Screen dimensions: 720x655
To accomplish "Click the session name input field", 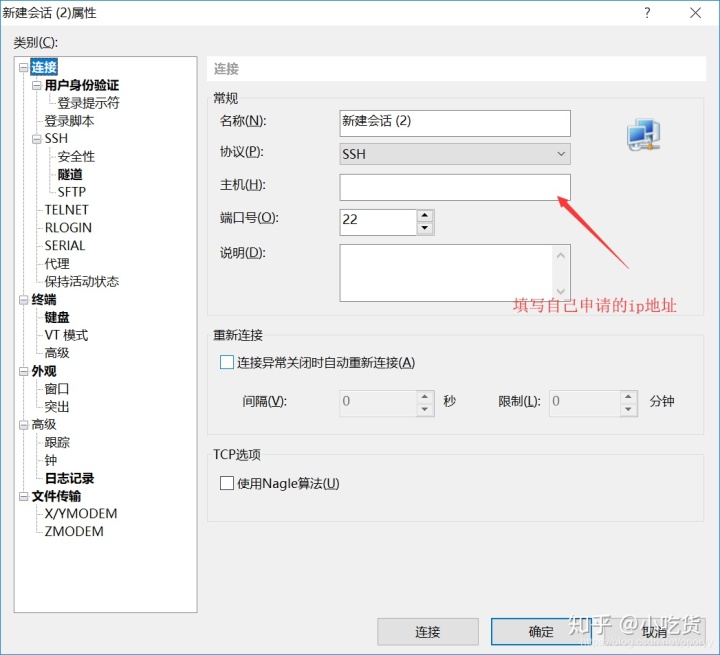I will (455, 123).
